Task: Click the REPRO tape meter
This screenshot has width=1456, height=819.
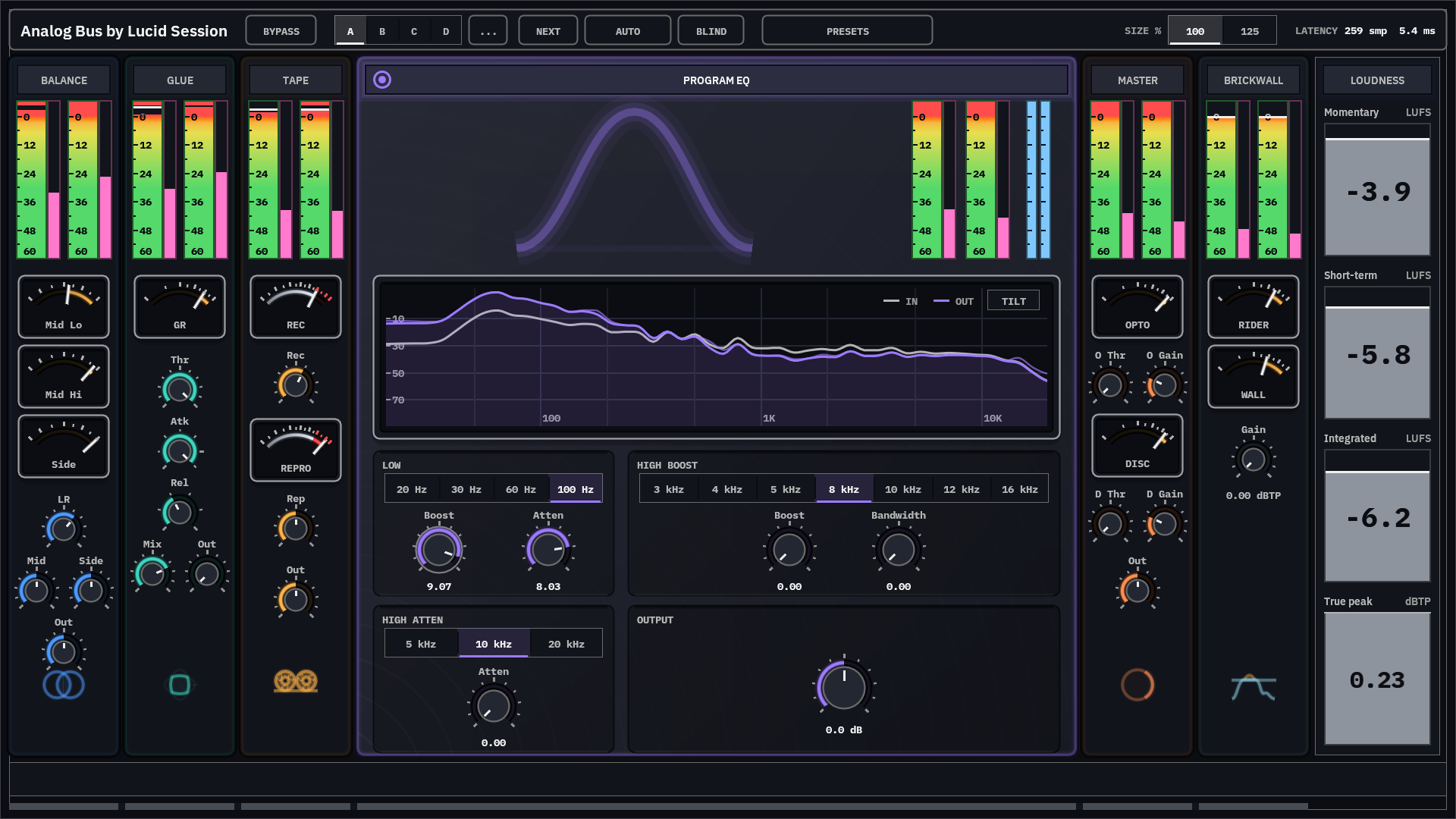Action: [x=296, y=450]
